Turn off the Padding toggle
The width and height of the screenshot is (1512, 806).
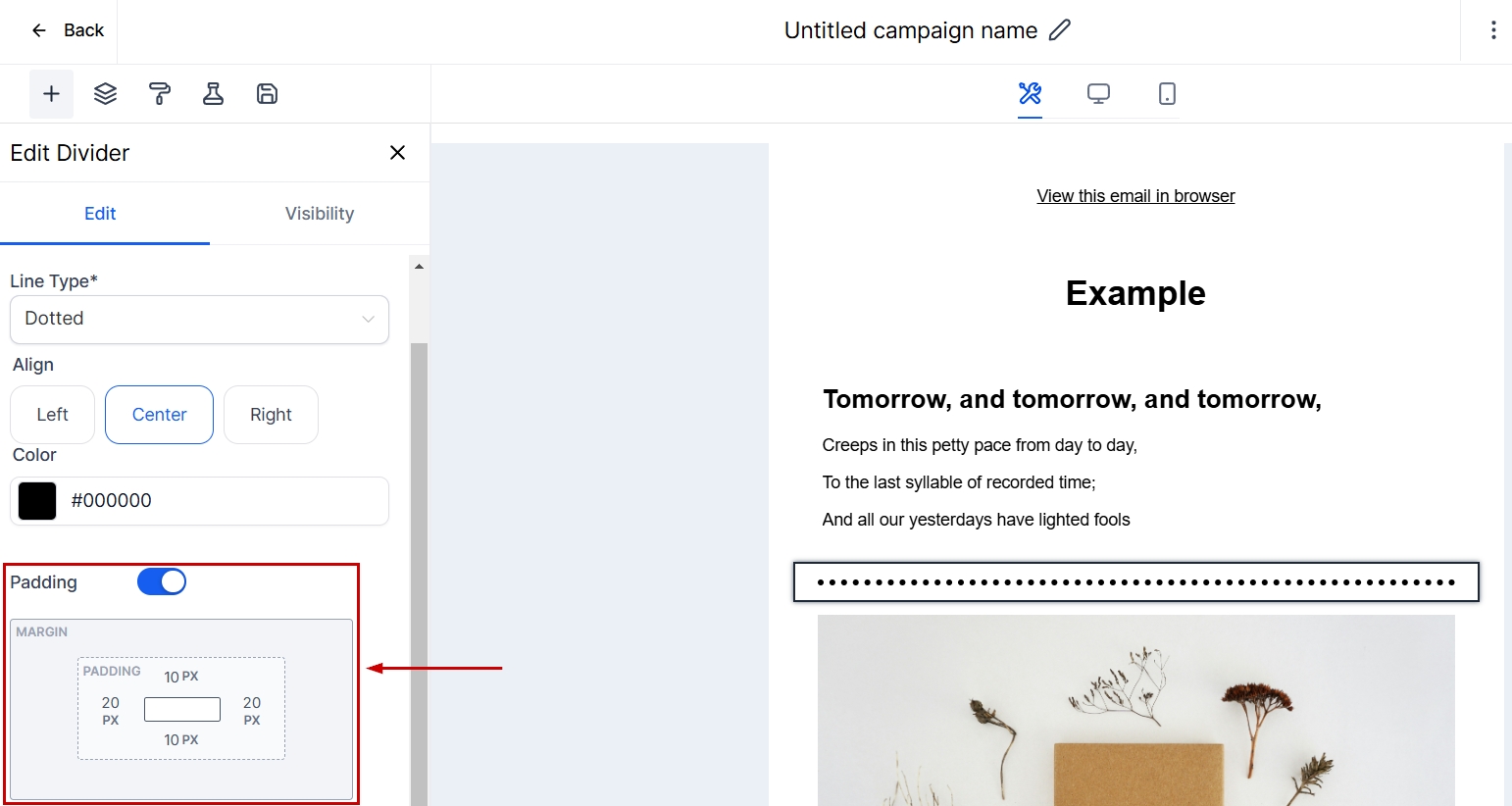[162, 582]
